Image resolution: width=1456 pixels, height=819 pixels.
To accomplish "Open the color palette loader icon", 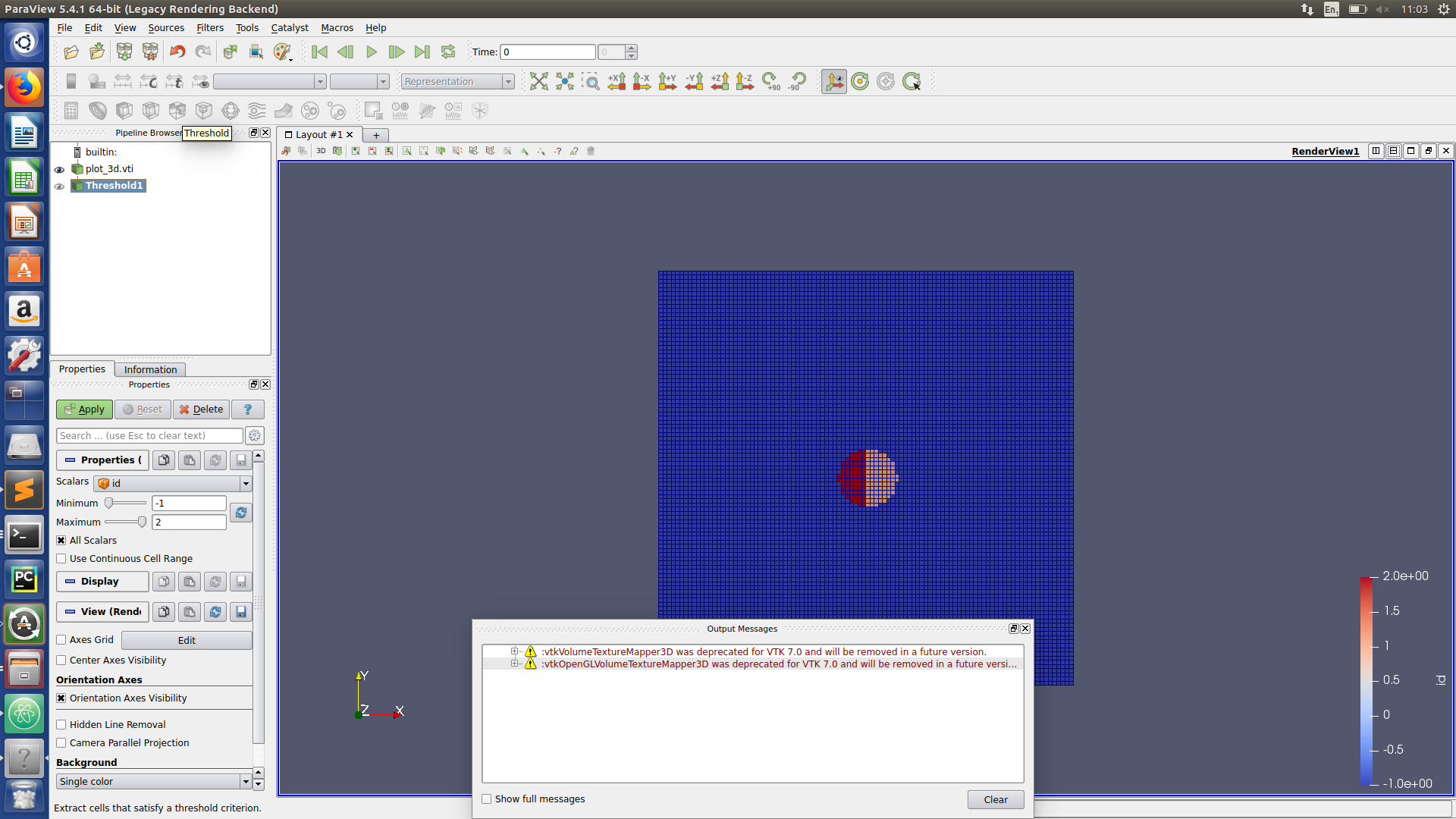I will pyautogui.click(x=282, y=52).
